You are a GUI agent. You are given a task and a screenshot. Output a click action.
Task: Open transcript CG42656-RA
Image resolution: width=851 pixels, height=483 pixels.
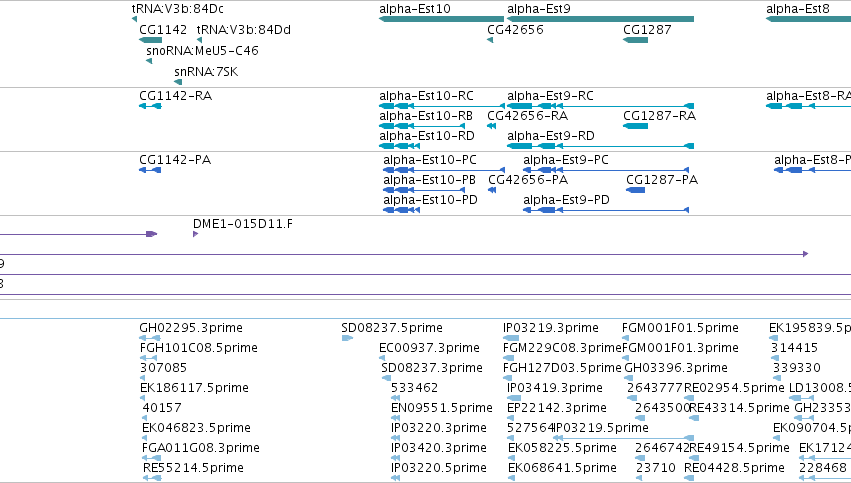[x=528, y=116]
